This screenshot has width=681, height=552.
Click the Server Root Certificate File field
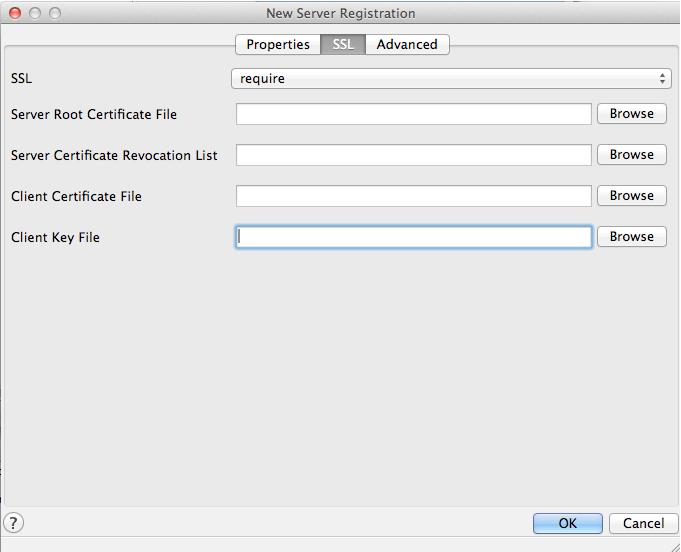pos(414,114)
